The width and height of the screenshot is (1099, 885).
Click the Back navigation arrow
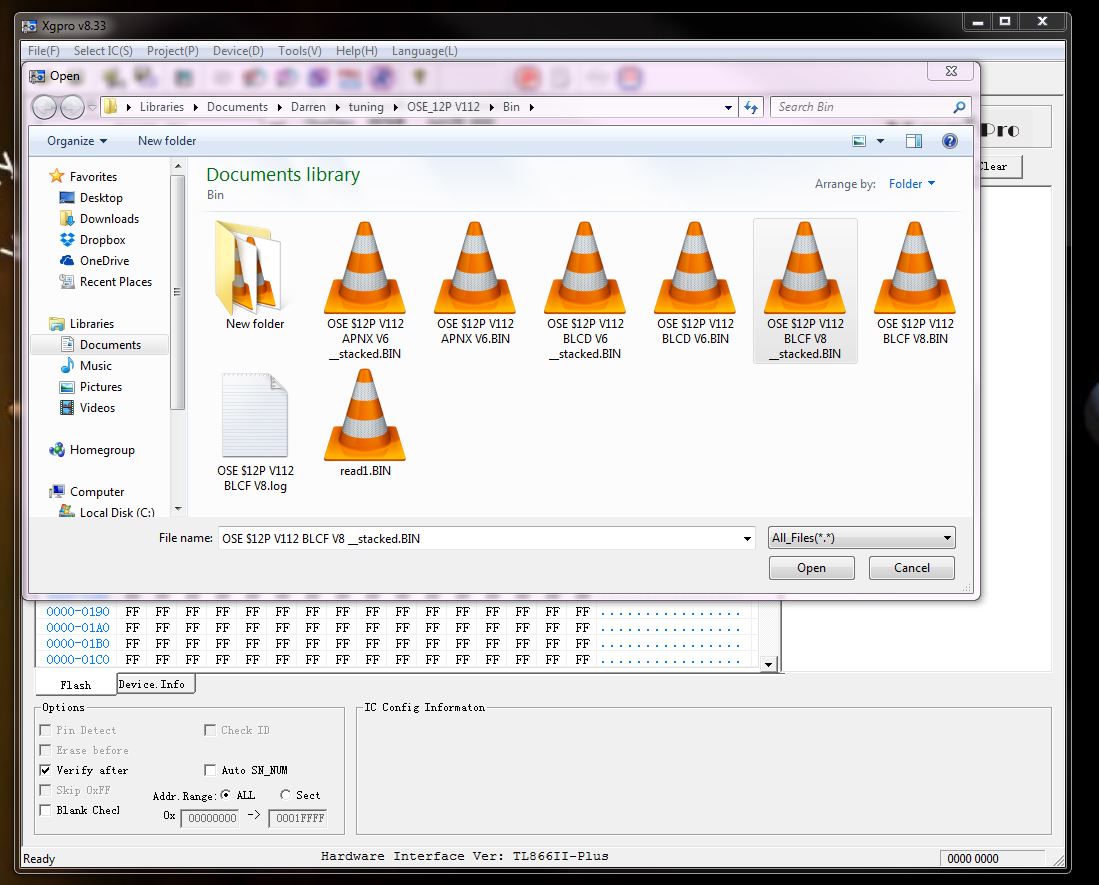tap(45, 107)
